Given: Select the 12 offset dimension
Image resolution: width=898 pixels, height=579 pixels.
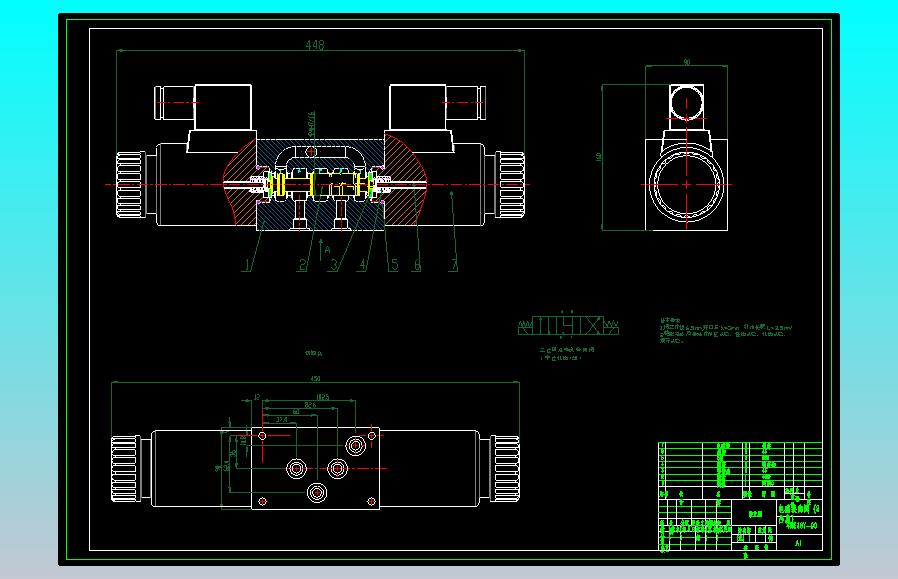Looking at the screenshot, I should (257, 397).
